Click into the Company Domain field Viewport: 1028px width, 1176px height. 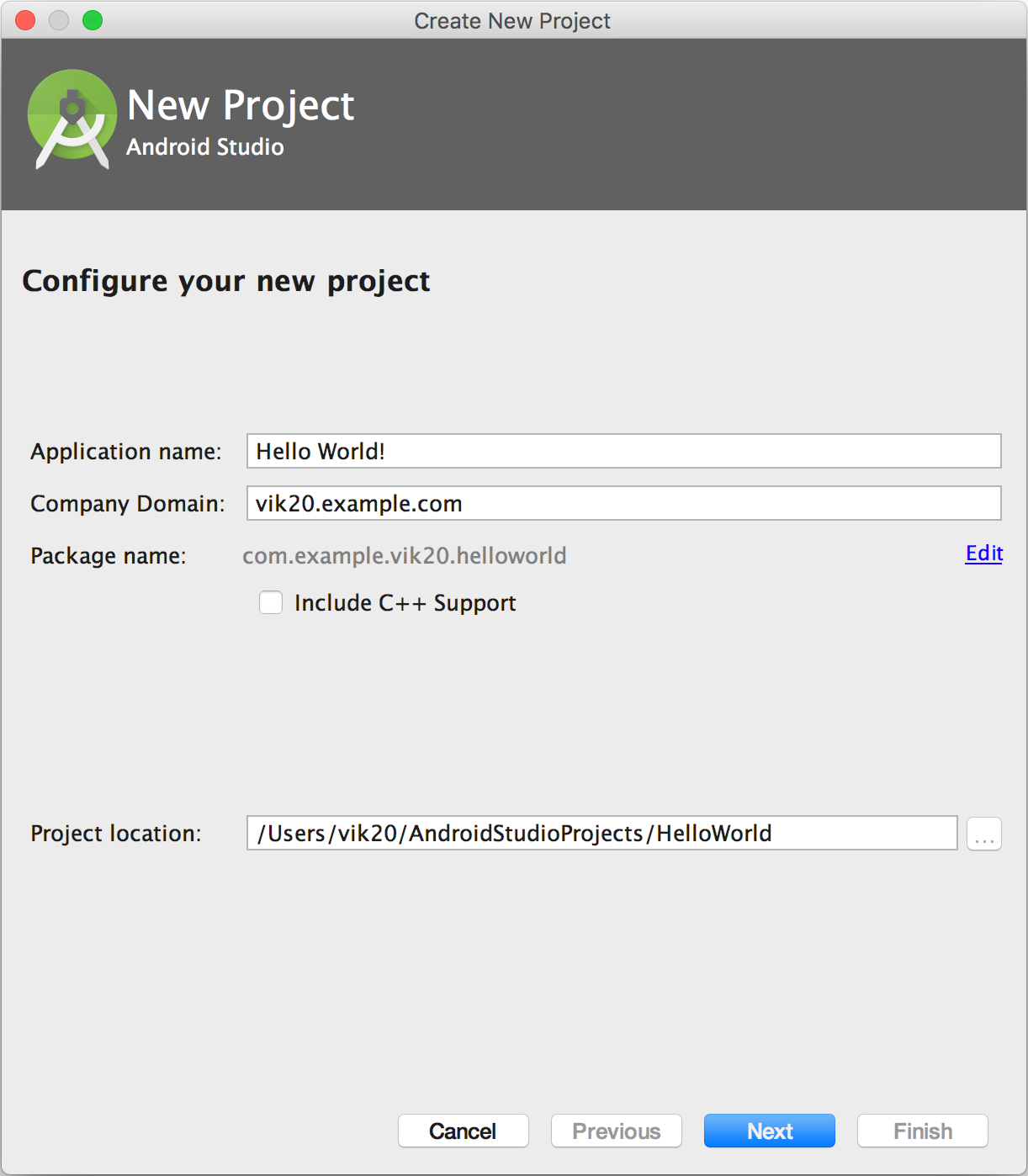point(623,503)
